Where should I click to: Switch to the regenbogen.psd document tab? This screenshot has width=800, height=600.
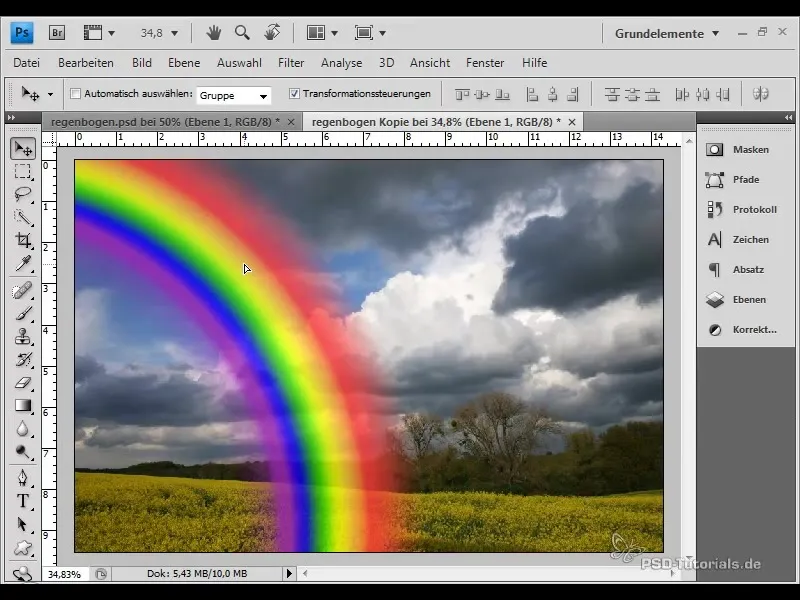coord(165,122)
